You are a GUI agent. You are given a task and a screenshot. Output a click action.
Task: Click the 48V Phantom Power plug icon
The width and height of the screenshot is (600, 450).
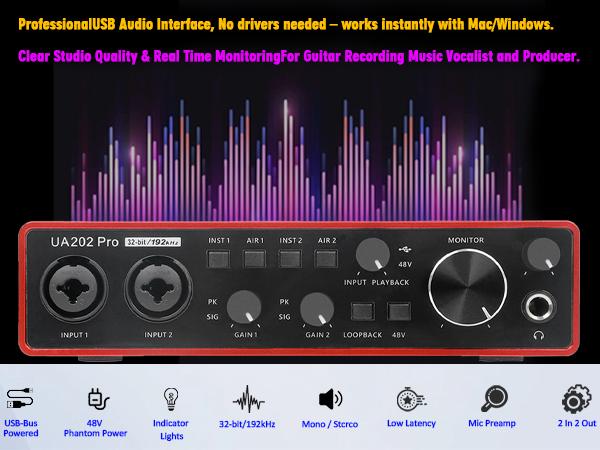pyautogui.click(x=98, y=399)
